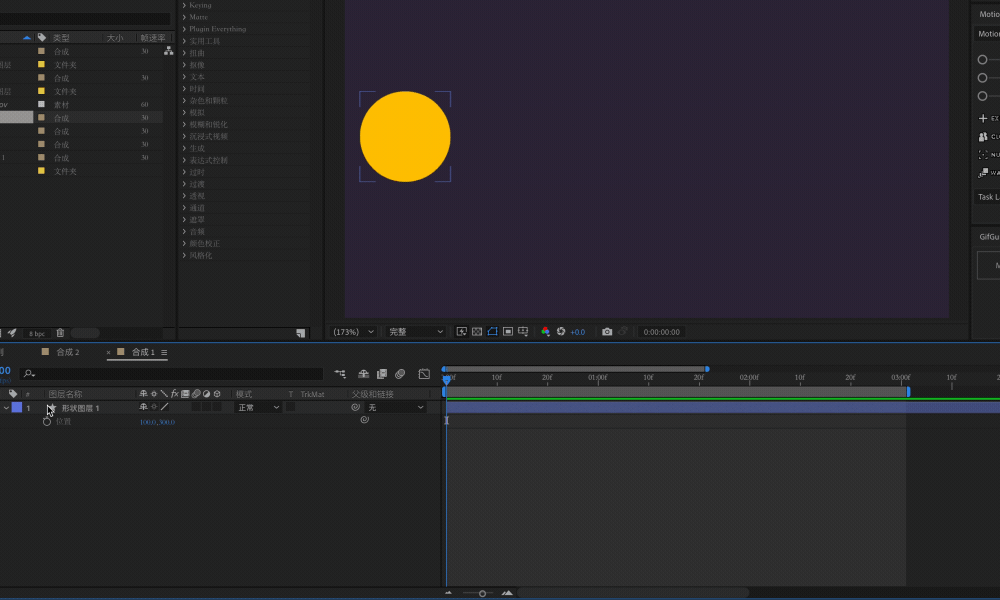Open the 完整 resolution dropdown
1000x600 pixels.
point(416,332)
